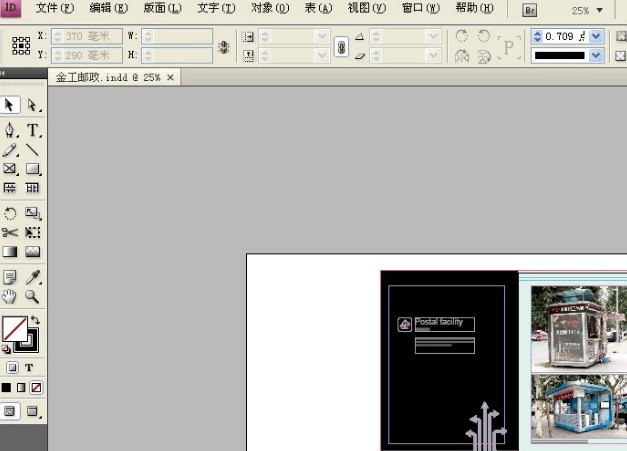Select the Zoom magnifier tool
Image resolution: width=627 pixels, height=451 pixels.
[x=32, y=296]
